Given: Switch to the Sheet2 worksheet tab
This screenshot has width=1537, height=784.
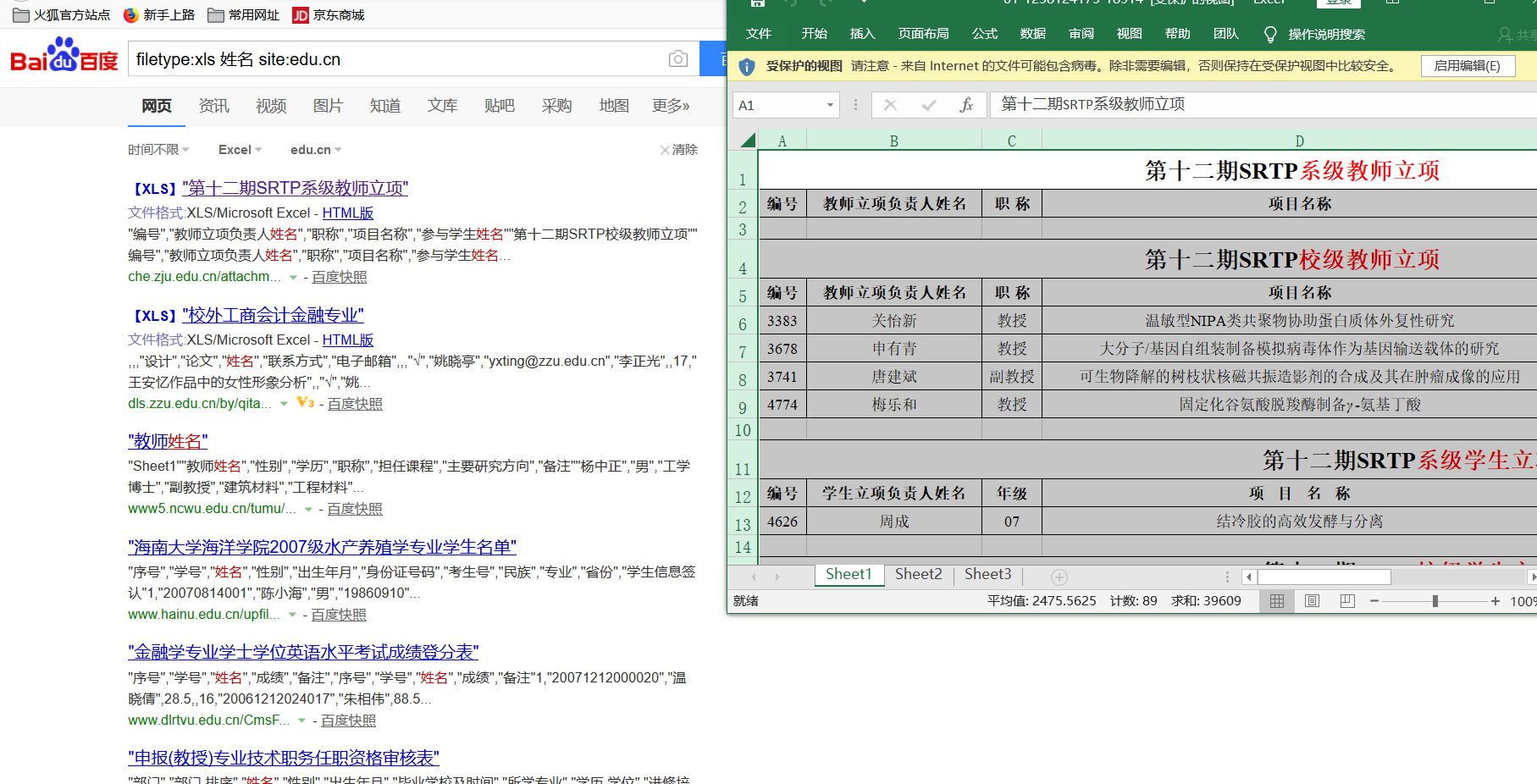Looking at the screenshot, I should [x=918, y=574].
